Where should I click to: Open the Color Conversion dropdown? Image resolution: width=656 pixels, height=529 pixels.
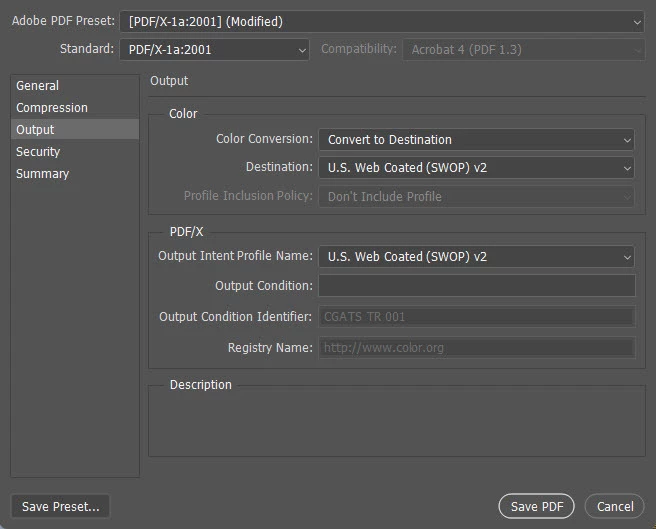click(476, 139)
